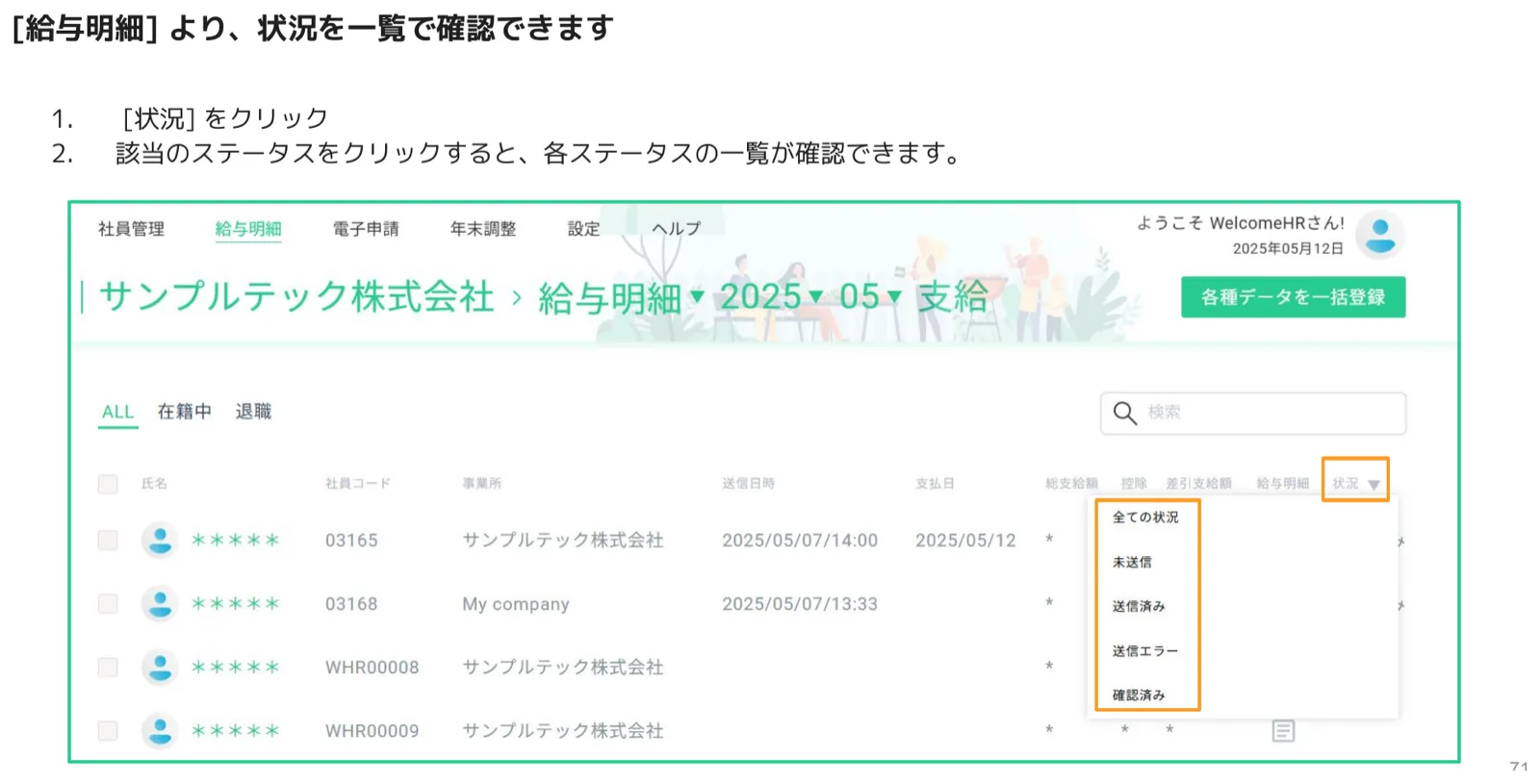Open the payslip document icon for WHR00009
Image resolution: width=1540 pixels, height=784 pixels.
click(x=1283, y=731)
